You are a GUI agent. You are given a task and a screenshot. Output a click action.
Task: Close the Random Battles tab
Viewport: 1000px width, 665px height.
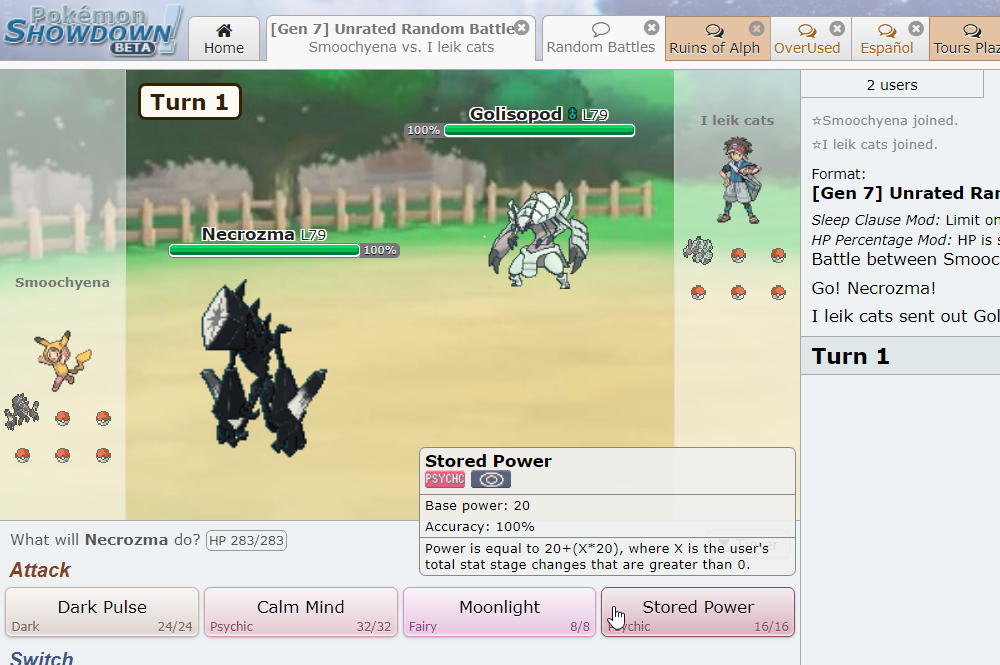click(651, 27)
